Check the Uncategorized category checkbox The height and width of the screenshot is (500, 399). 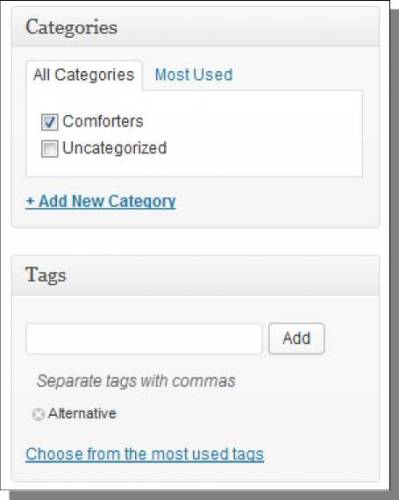(x=49, y=148)
